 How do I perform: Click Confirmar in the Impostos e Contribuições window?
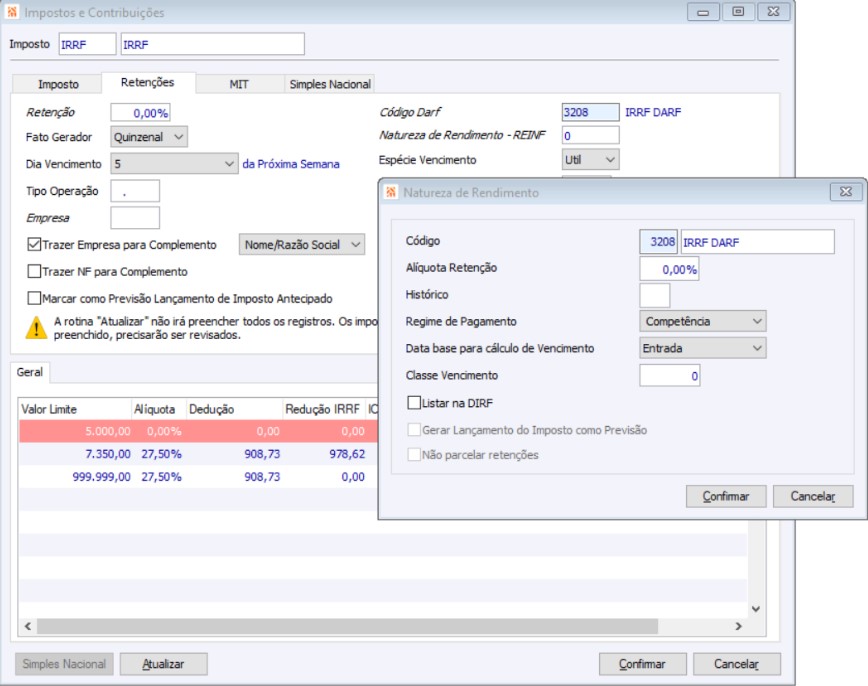(642, 664)
